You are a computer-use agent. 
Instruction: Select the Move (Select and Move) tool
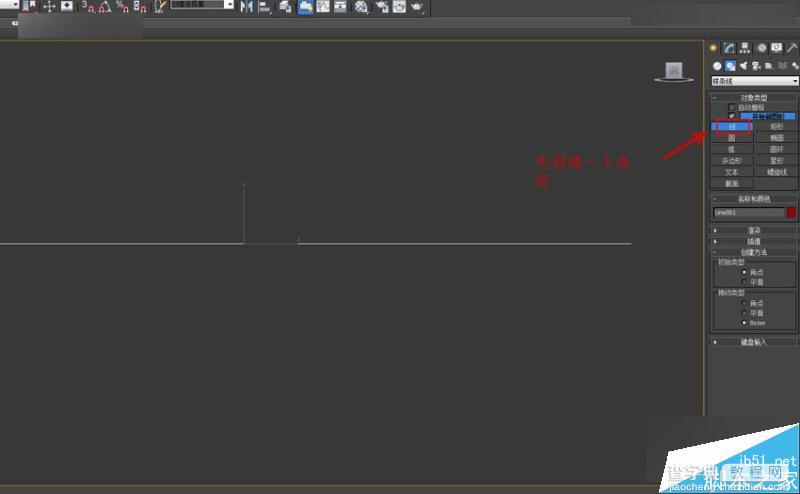[49, 7]
